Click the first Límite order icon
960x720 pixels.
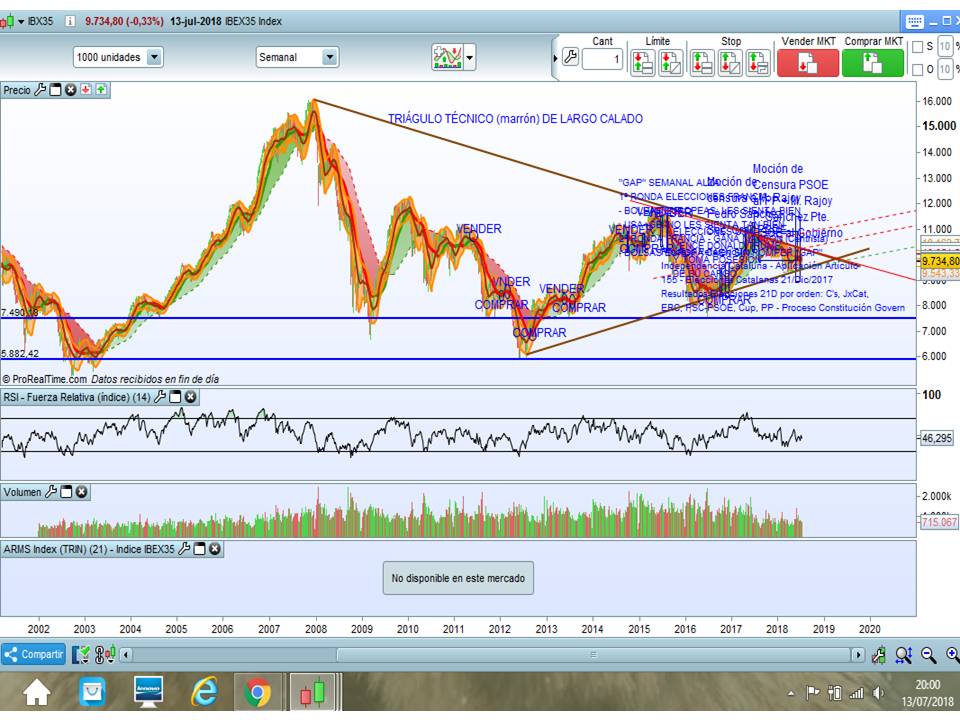[x=643, y=62]
